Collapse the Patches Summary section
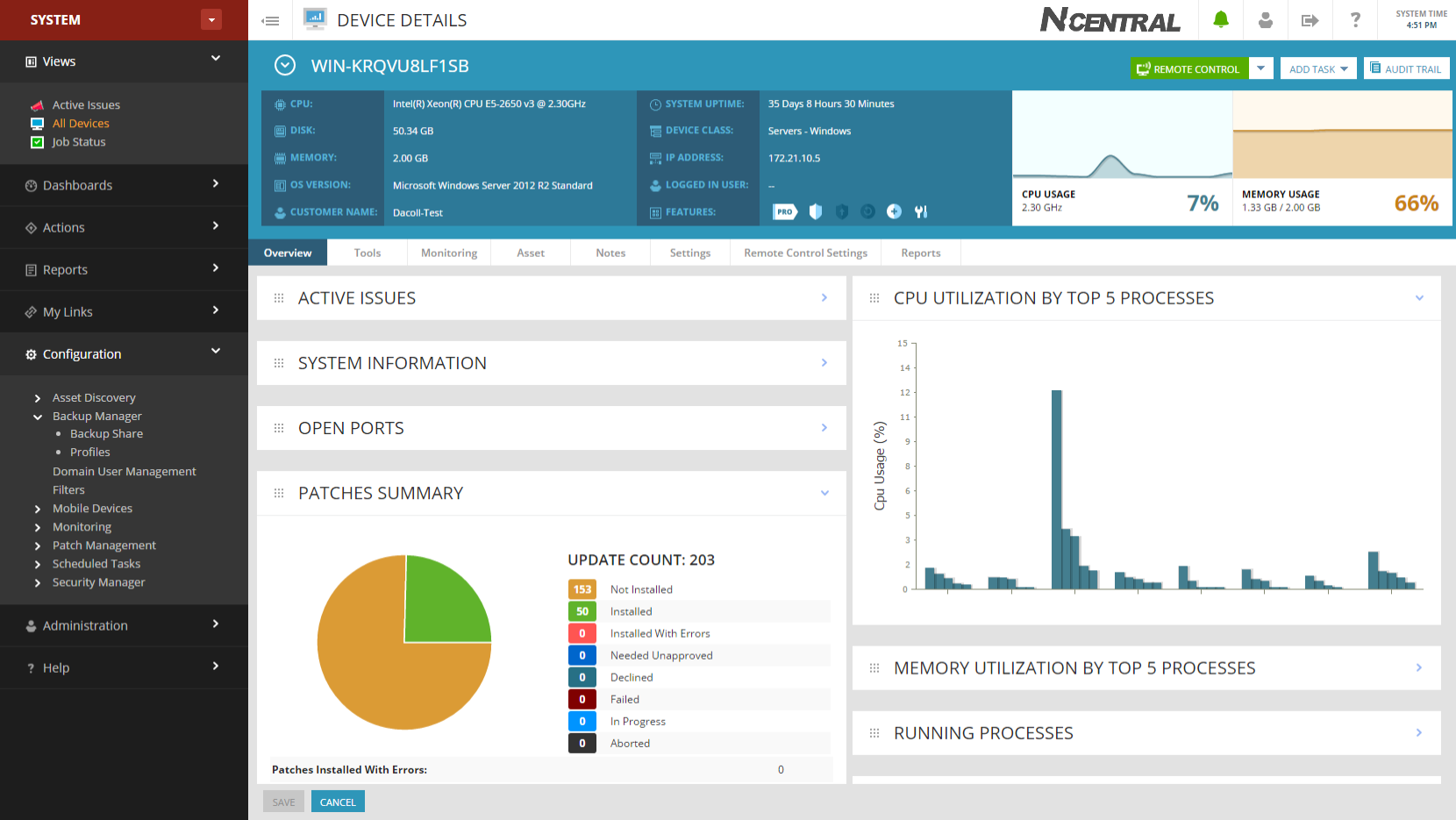This screenshot has width=1456, height=820. pos(824,493)
